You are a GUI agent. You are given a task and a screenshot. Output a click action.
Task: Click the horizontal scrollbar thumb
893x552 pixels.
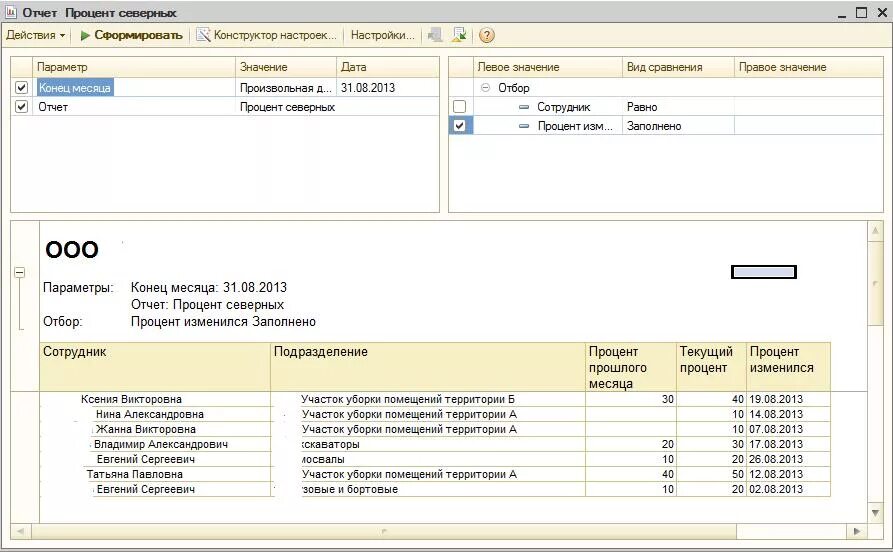click(x=384, y=531)
